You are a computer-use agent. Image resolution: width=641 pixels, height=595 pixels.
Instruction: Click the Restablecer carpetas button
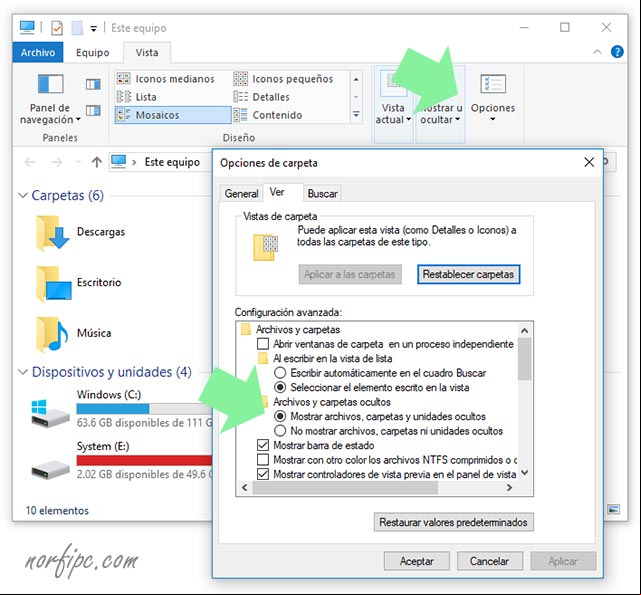tap(468, 274)
